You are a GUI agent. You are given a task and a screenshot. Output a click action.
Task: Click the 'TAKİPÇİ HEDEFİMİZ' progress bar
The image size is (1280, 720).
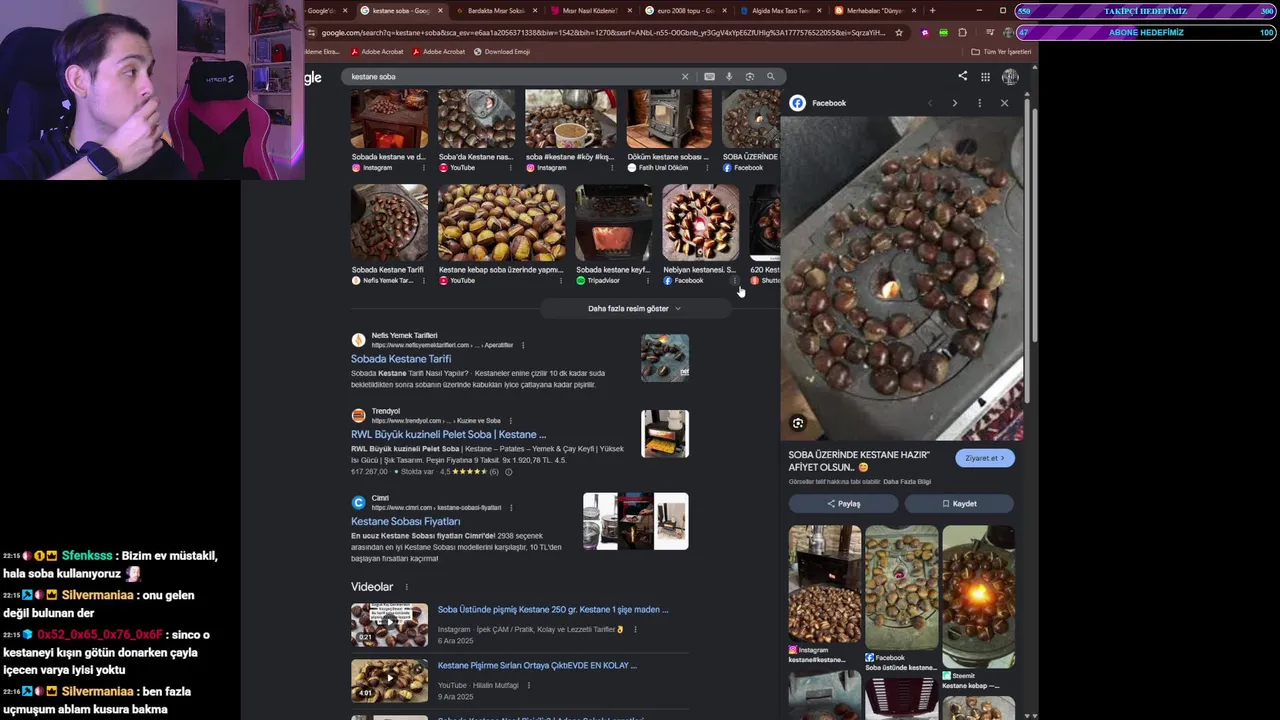pos(1146,11)
